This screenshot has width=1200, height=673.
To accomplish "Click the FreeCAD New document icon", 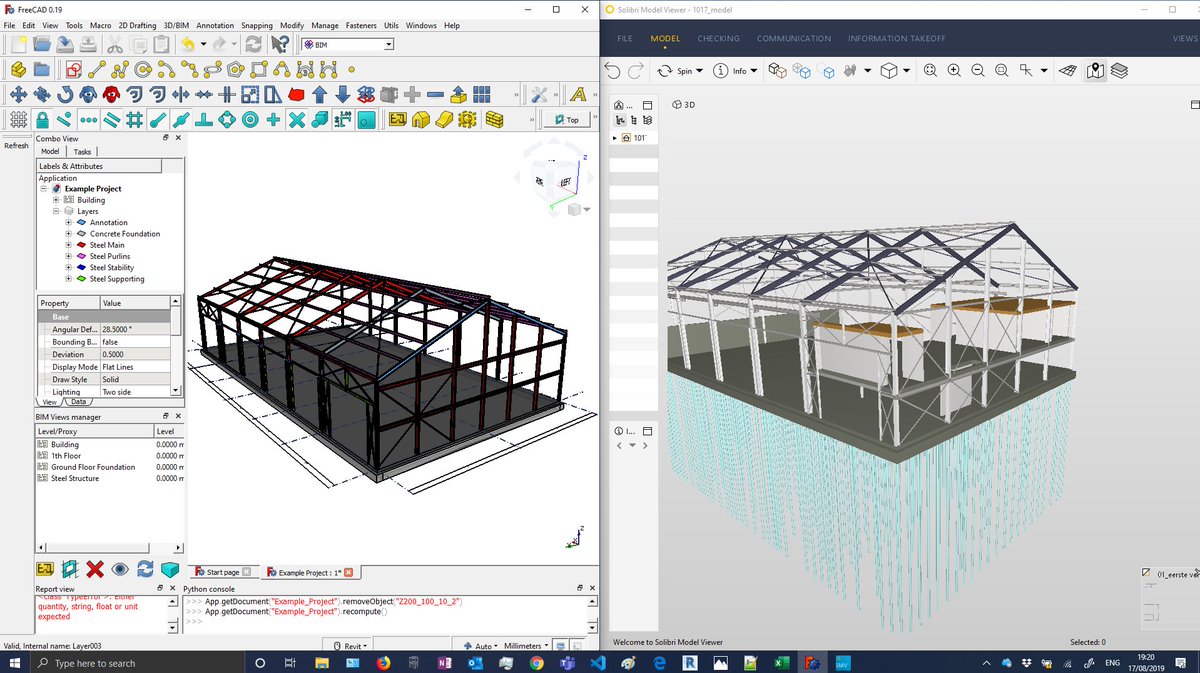I will 17,44.
